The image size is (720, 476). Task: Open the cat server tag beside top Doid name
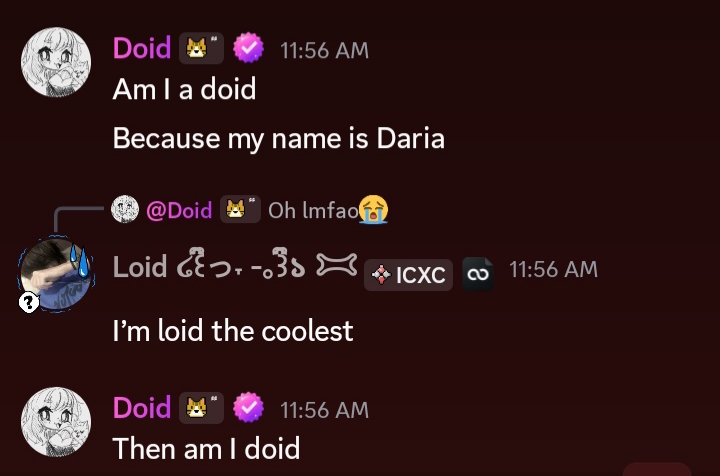[x=201, y=48]
